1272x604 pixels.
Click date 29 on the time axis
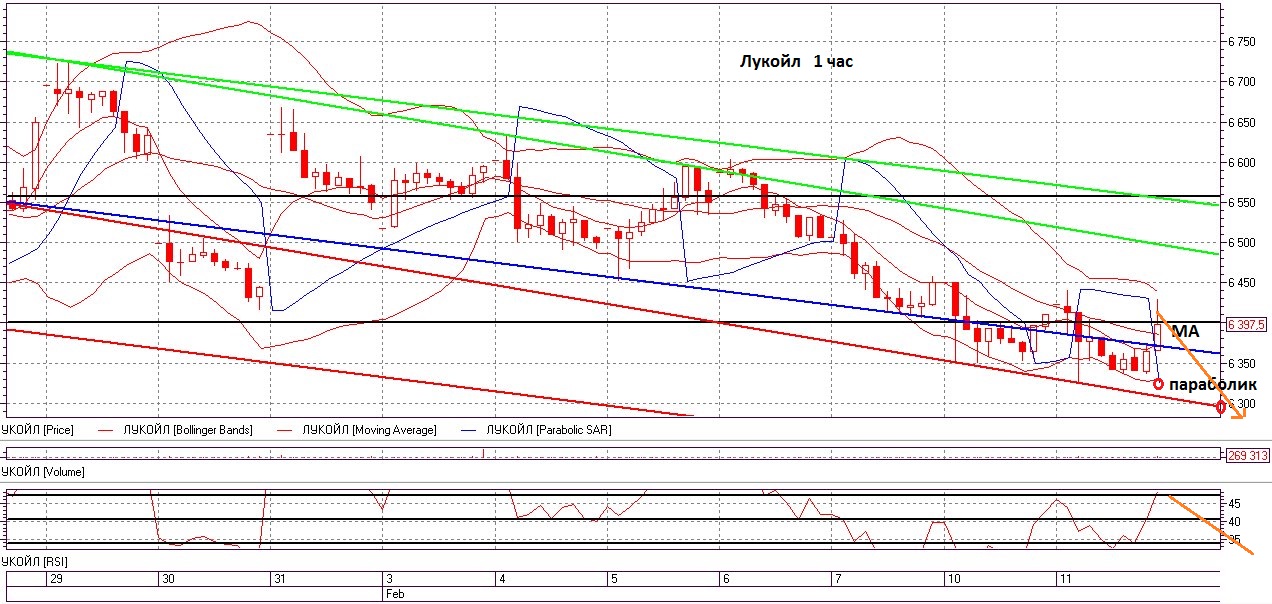[x=56, y=579]
